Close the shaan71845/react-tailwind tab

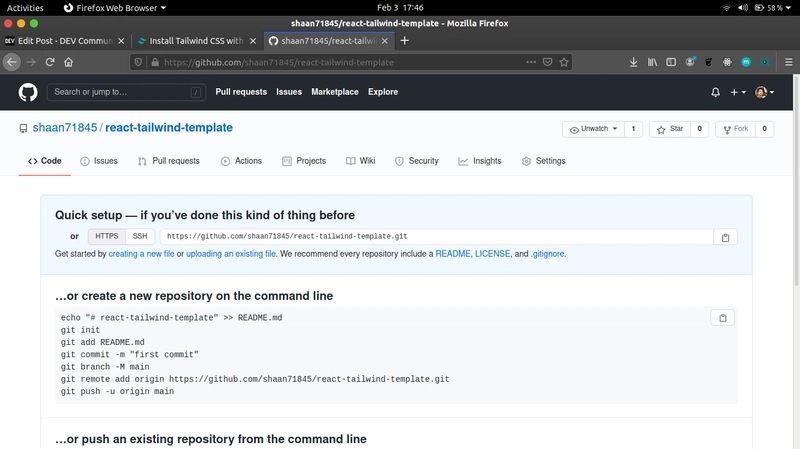(x=385, y=41)
